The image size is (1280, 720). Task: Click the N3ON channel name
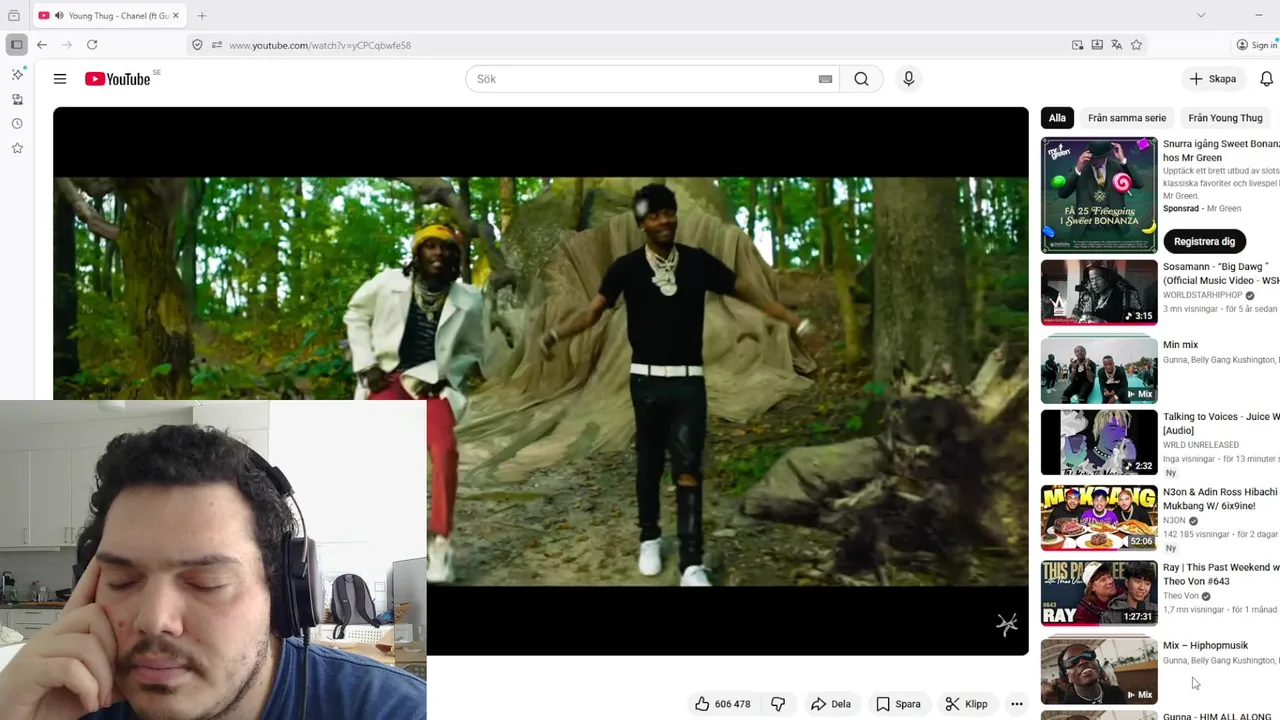[x=1174, y=520]
